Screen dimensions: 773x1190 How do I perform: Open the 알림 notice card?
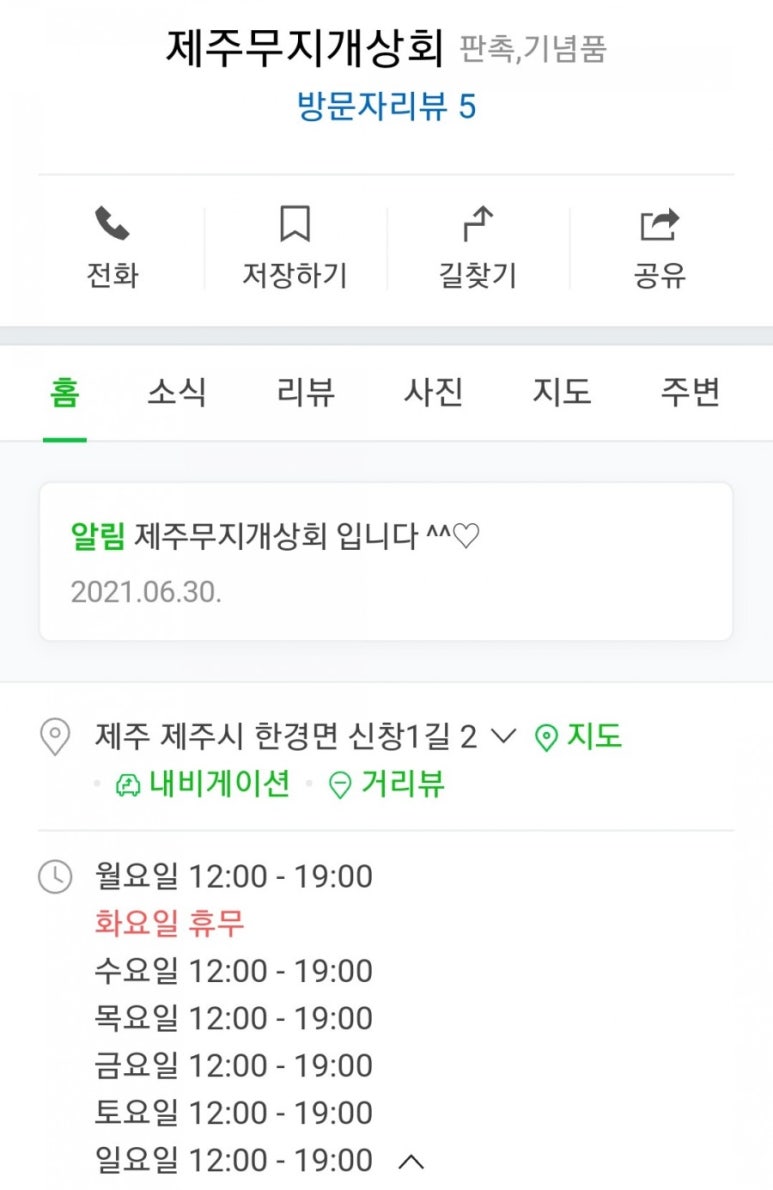point(386,561)
